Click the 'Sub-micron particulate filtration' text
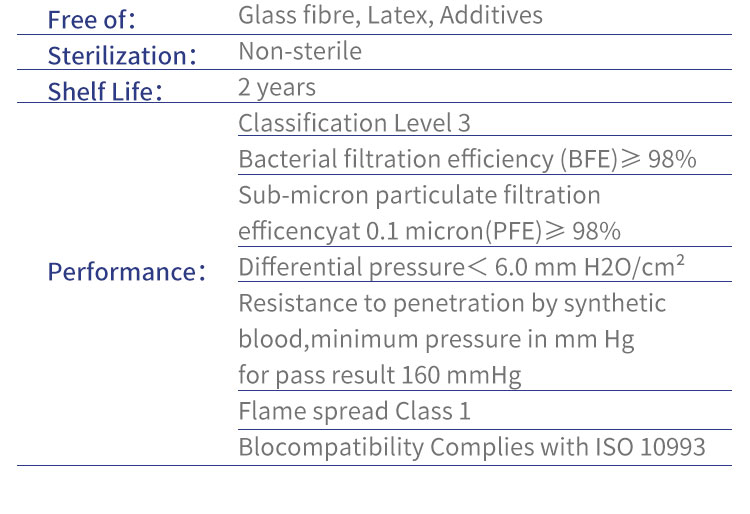750x514 pixels. pyautogui.click(x=420, y=195)
